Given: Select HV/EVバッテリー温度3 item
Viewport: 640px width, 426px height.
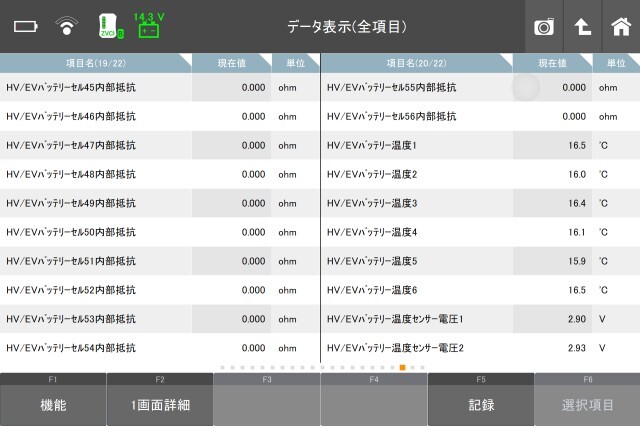Looking at the screenshot, I should pyautogui.click(x=480, y=203).
